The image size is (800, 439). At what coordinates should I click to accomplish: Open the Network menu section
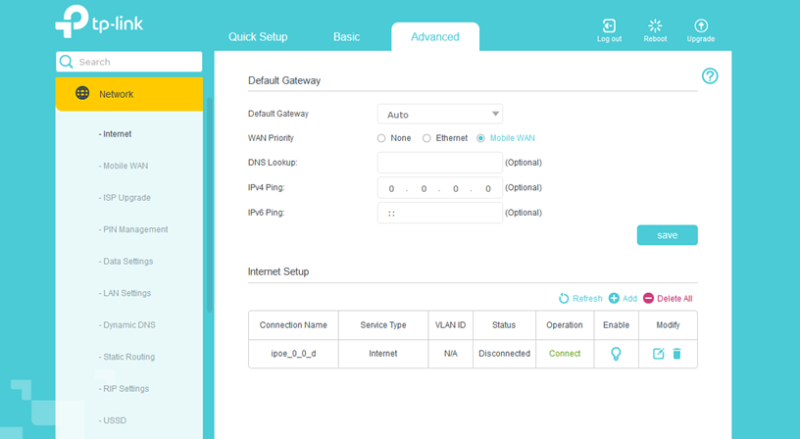tap(129, 94)
